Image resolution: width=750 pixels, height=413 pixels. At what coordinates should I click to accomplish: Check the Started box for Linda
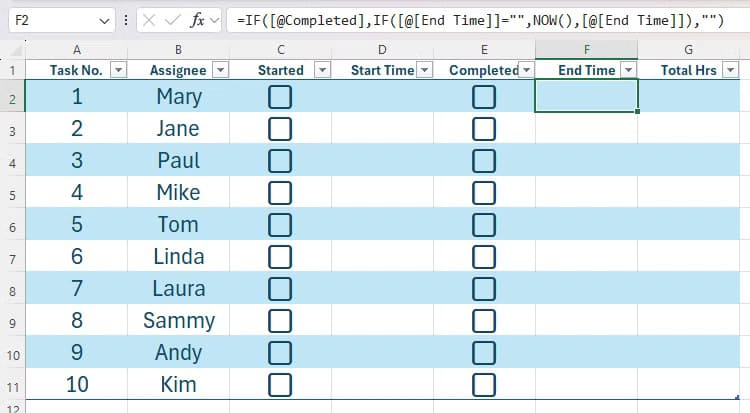280,257
